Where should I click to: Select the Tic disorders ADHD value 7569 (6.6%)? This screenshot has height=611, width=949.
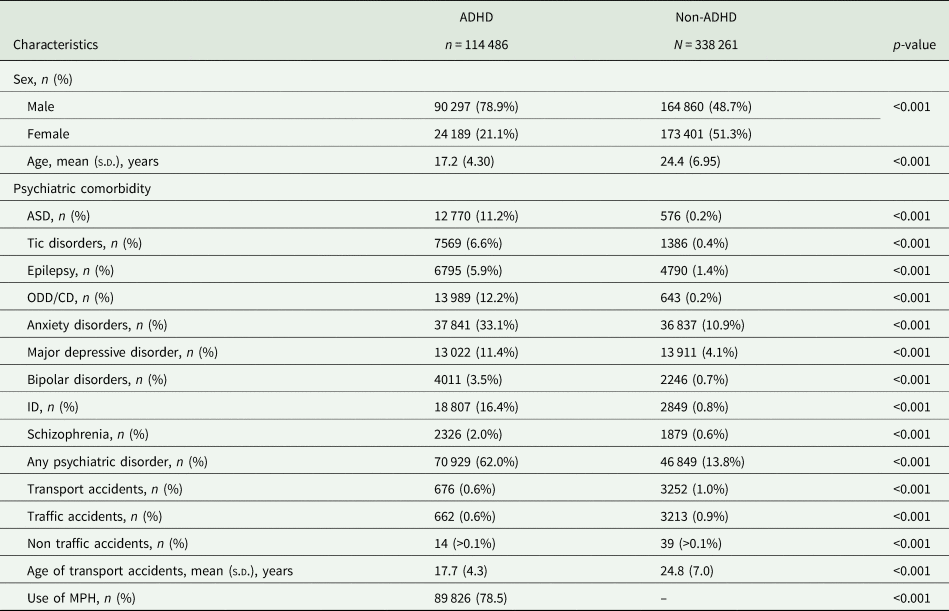point(460,243)
